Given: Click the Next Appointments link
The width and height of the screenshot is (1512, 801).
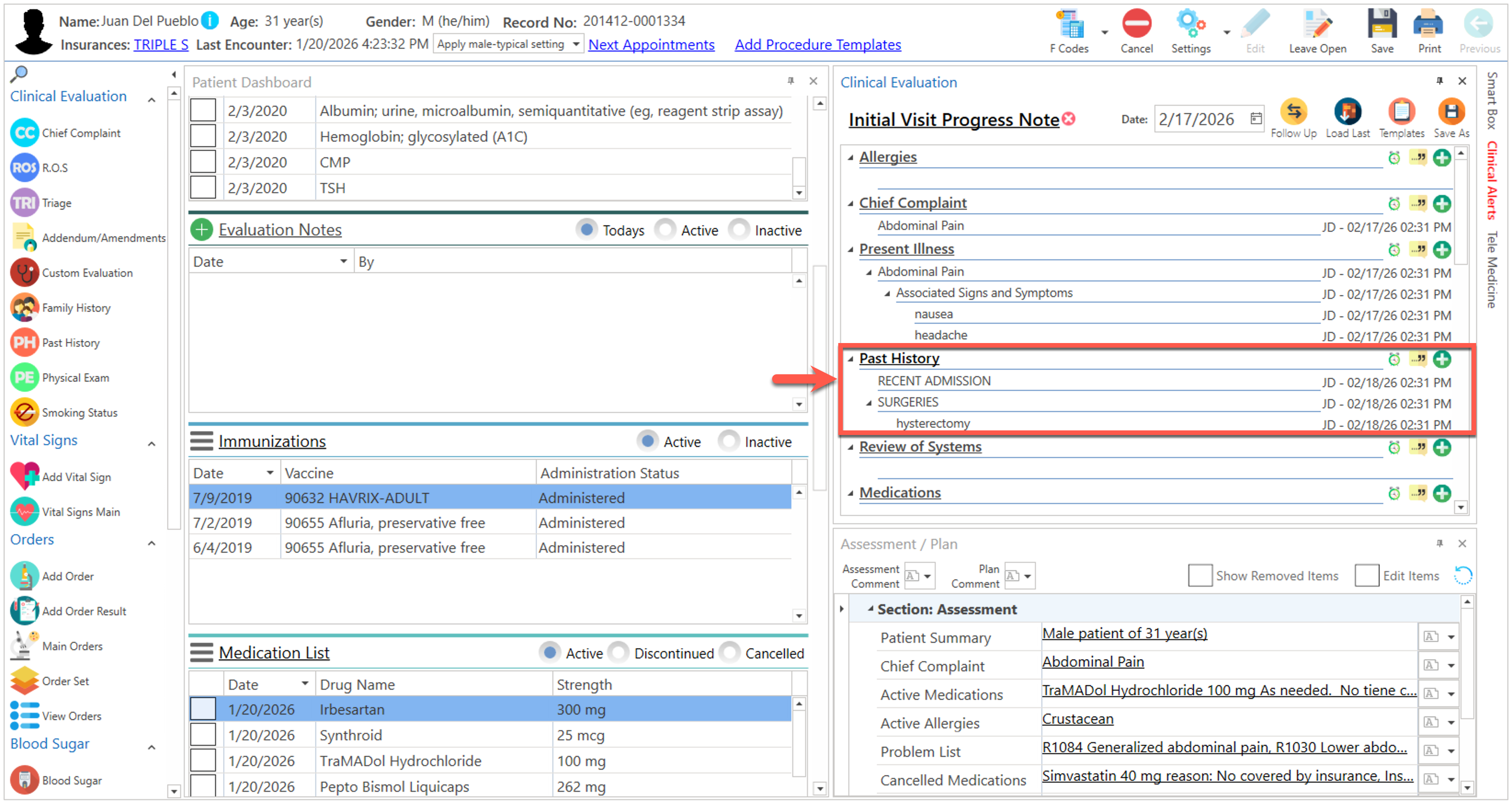Looking at the screenshot, I should pos(651,45).
